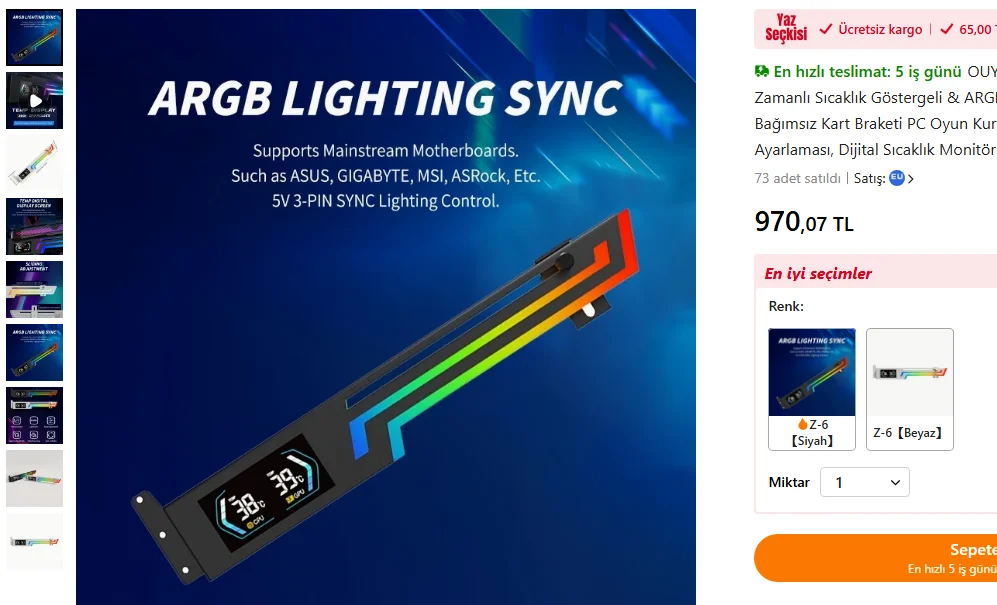997x605 pixels.
Task: Play the product video thumbnail
Action: point(34,101)
